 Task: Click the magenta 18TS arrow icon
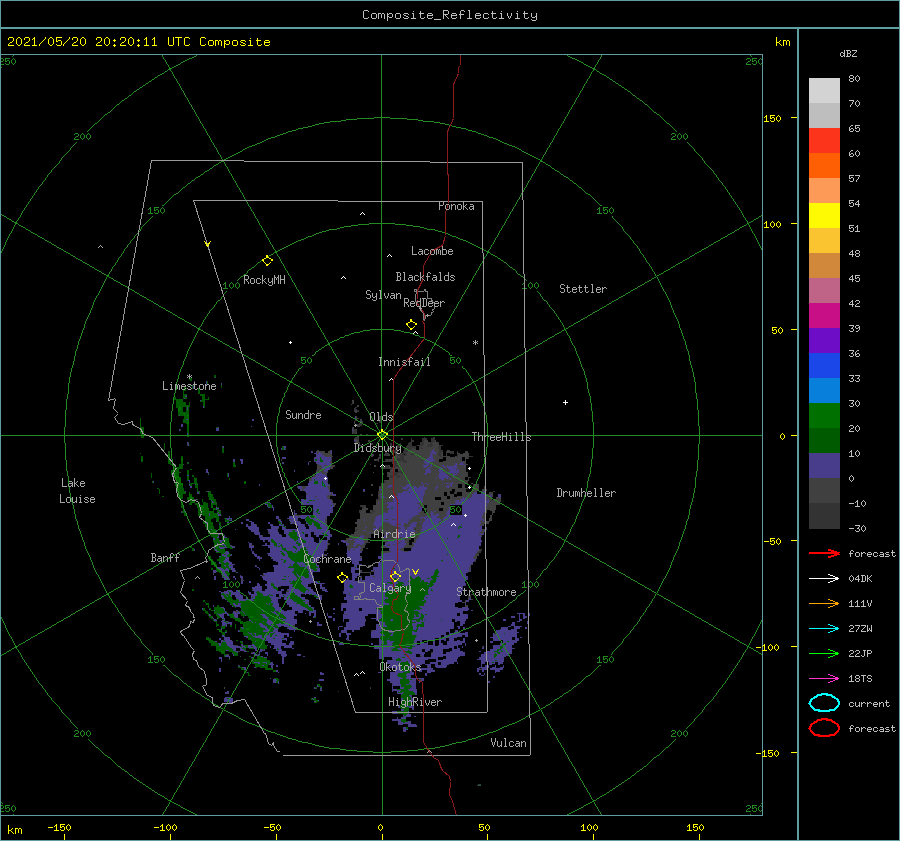[x=824, y=679]
